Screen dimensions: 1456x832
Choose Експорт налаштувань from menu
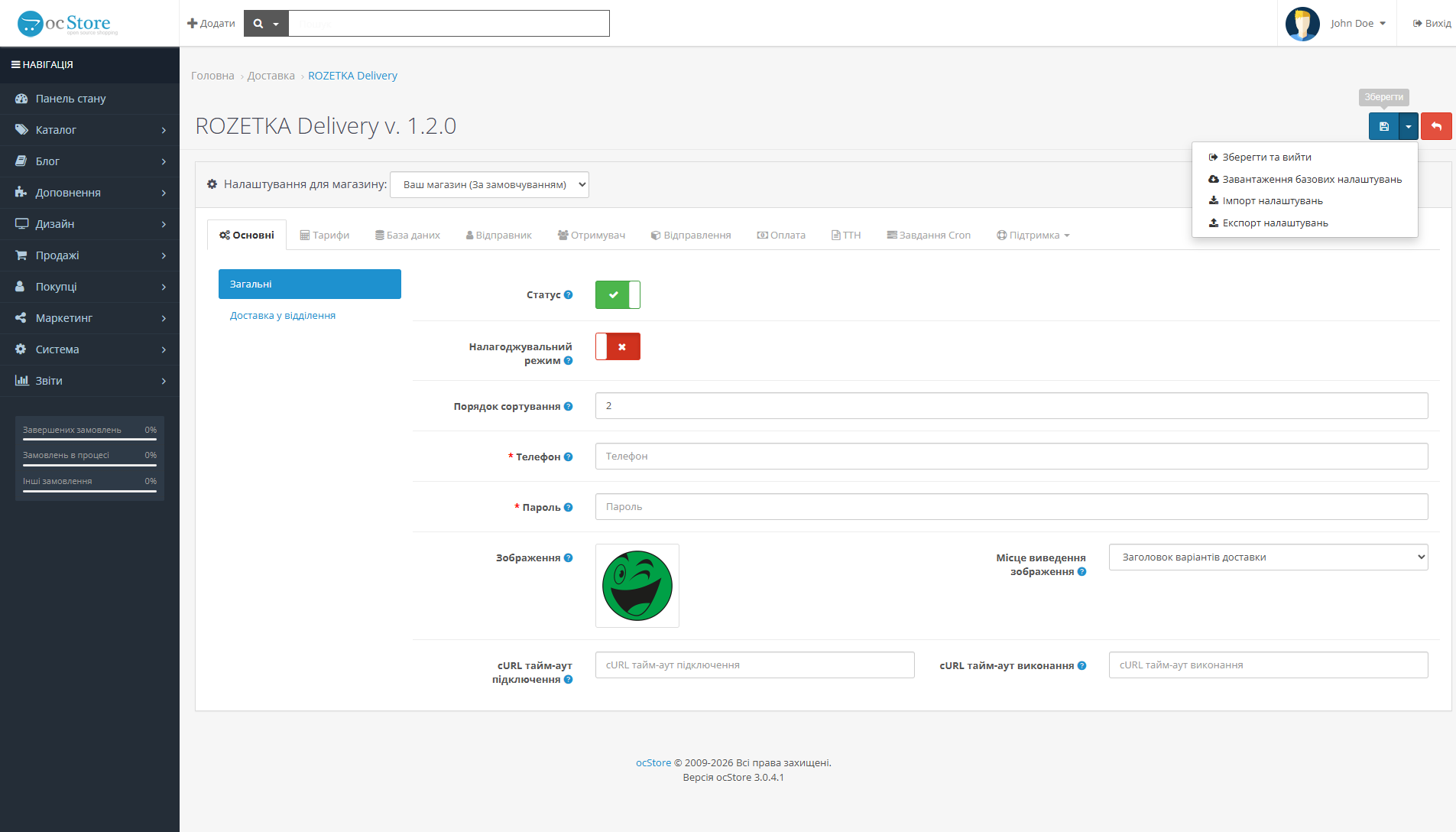click(x=1305, y=223)
